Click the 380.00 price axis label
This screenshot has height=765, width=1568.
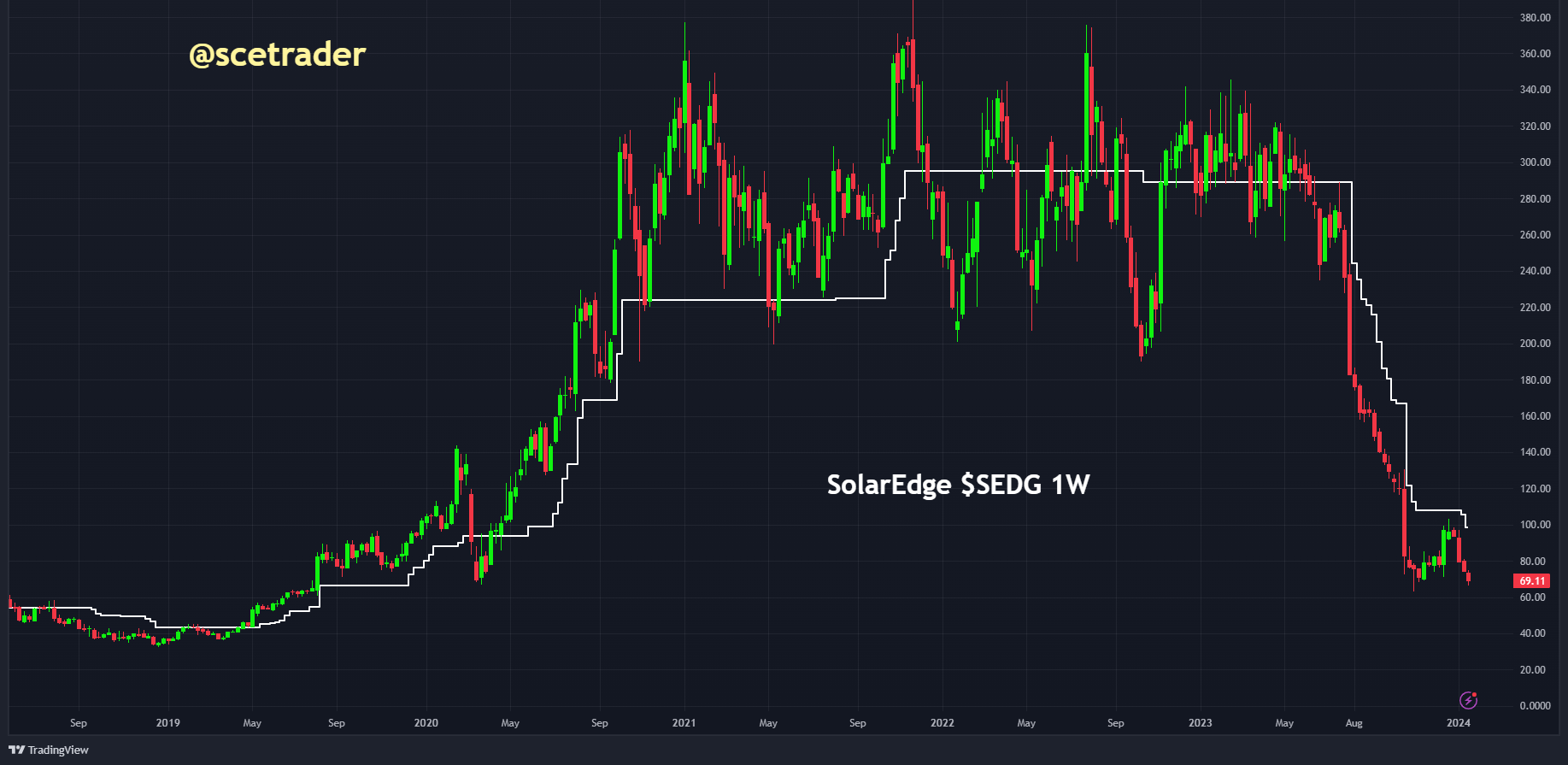(x=1535, y=17)
